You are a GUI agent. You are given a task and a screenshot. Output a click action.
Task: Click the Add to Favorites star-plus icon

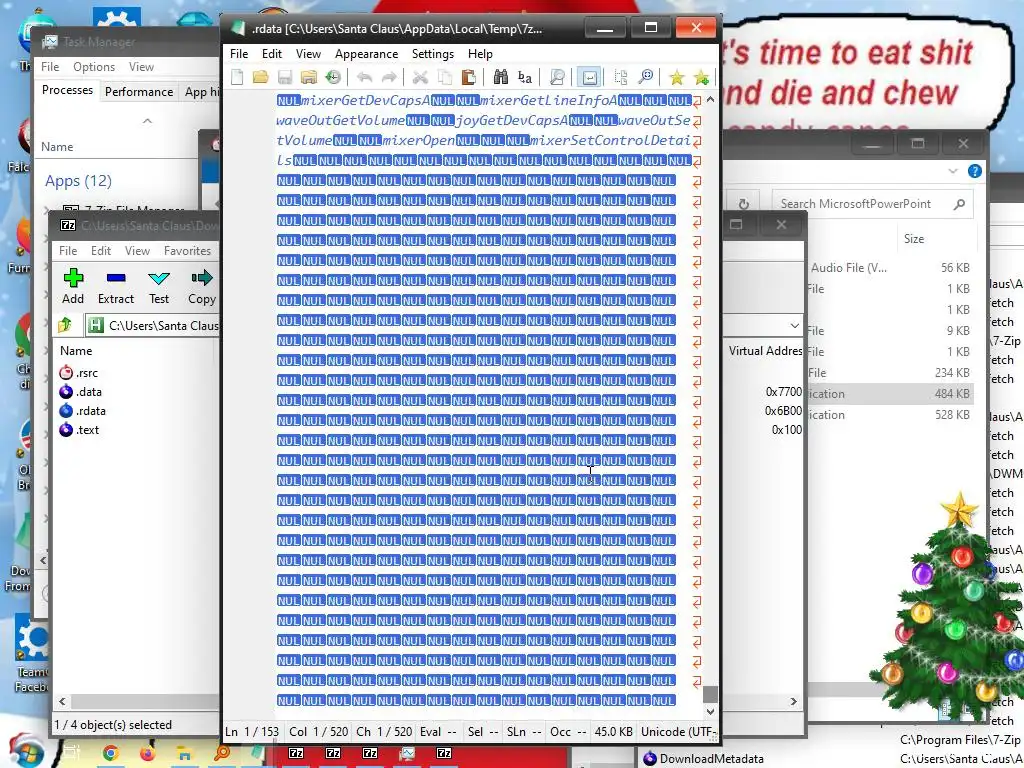[701, 78]
